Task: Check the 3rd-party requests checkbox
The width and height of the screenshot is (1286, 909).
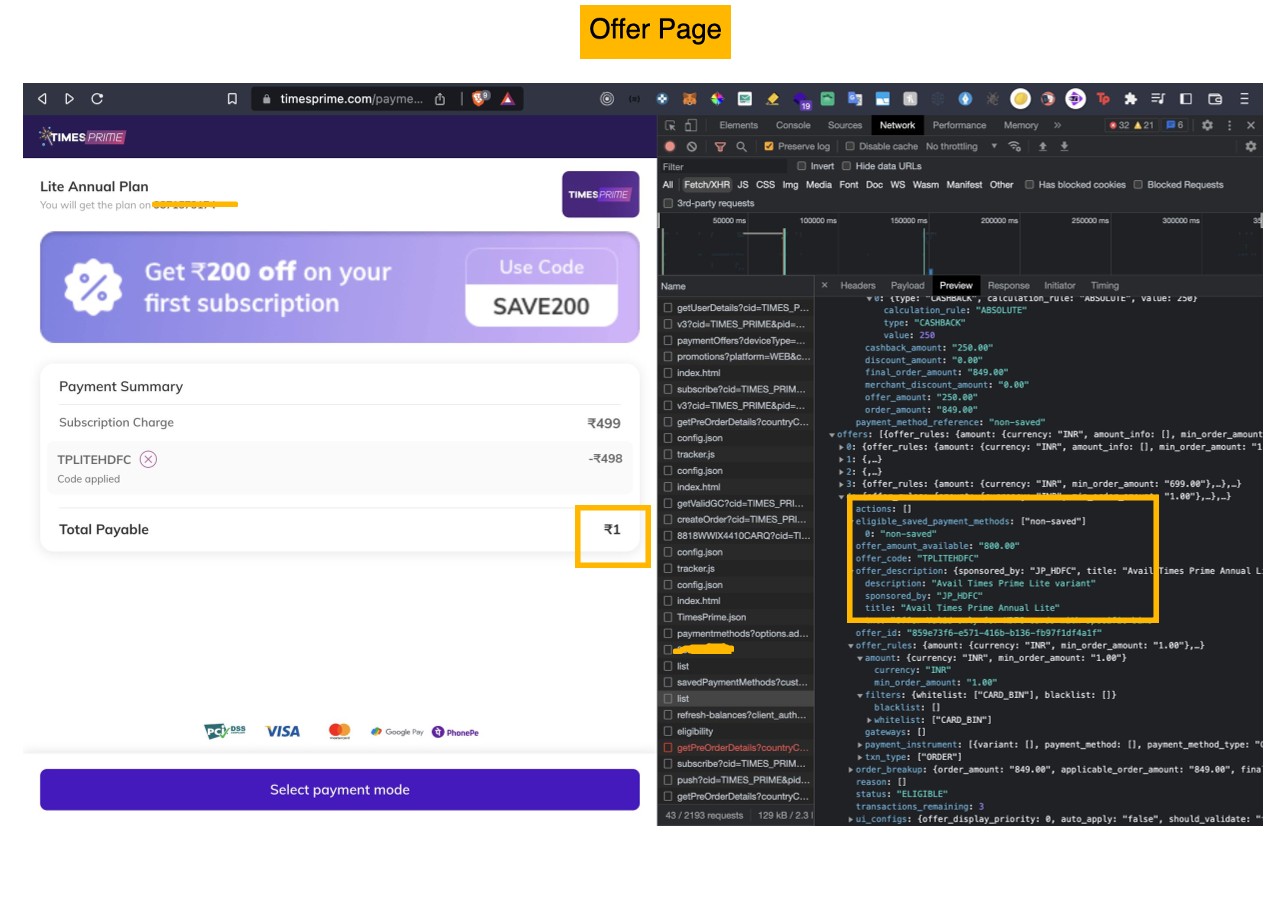Action: (x=668, y=203)
